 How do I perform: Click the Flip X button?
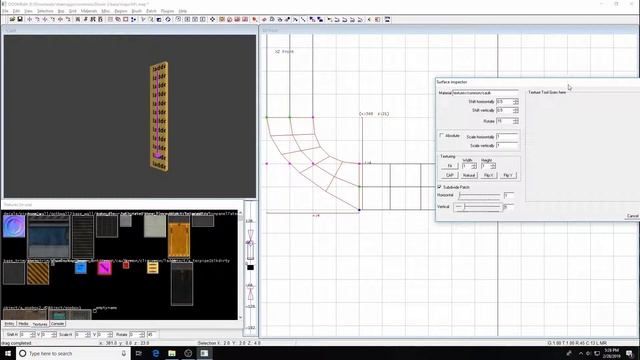coord(488,175)
